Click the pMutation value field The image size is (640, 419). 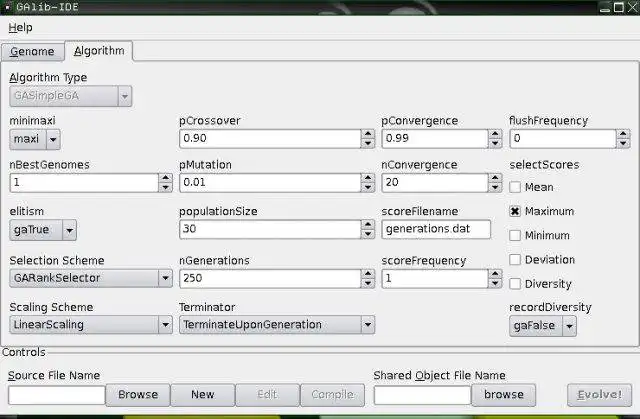tap(270, 183)
